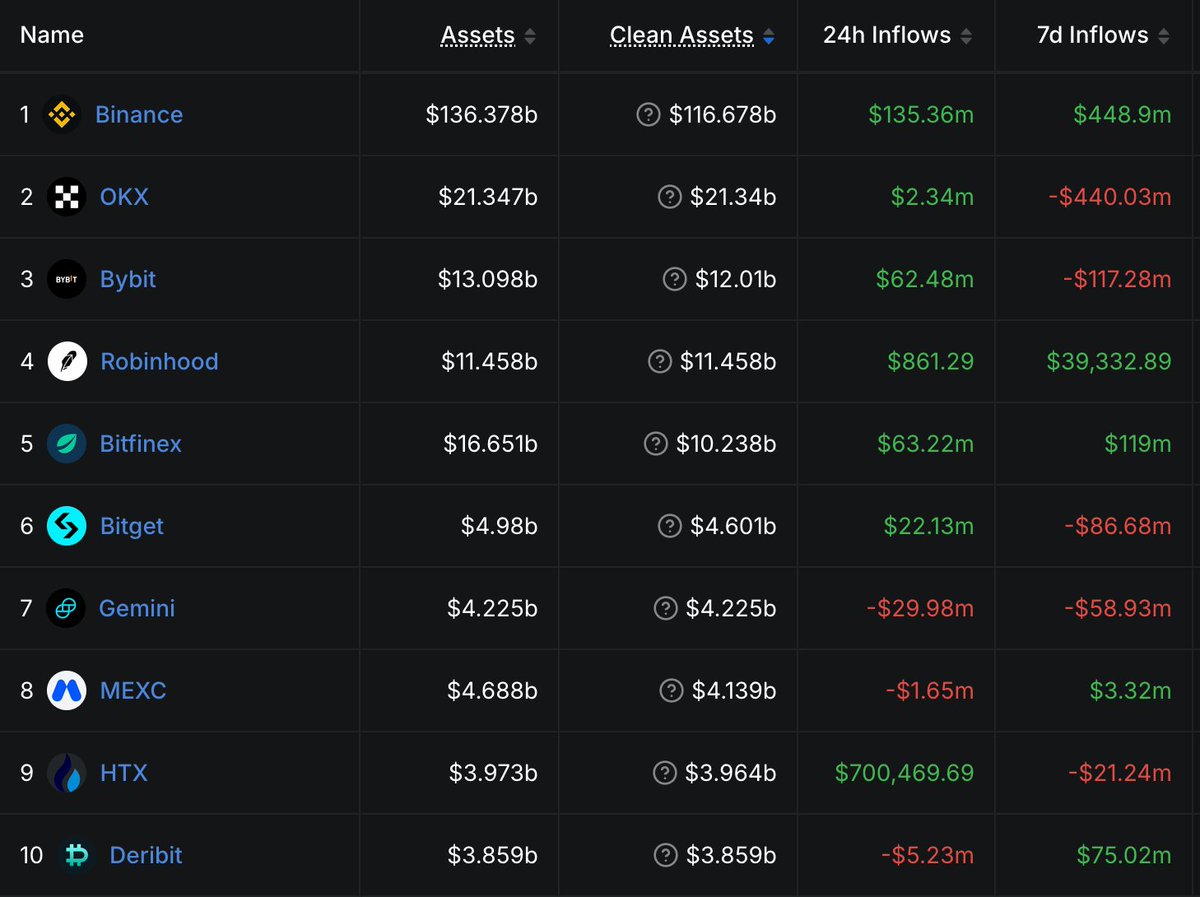Select MEXC assets value $4.688b

[493, 690]
